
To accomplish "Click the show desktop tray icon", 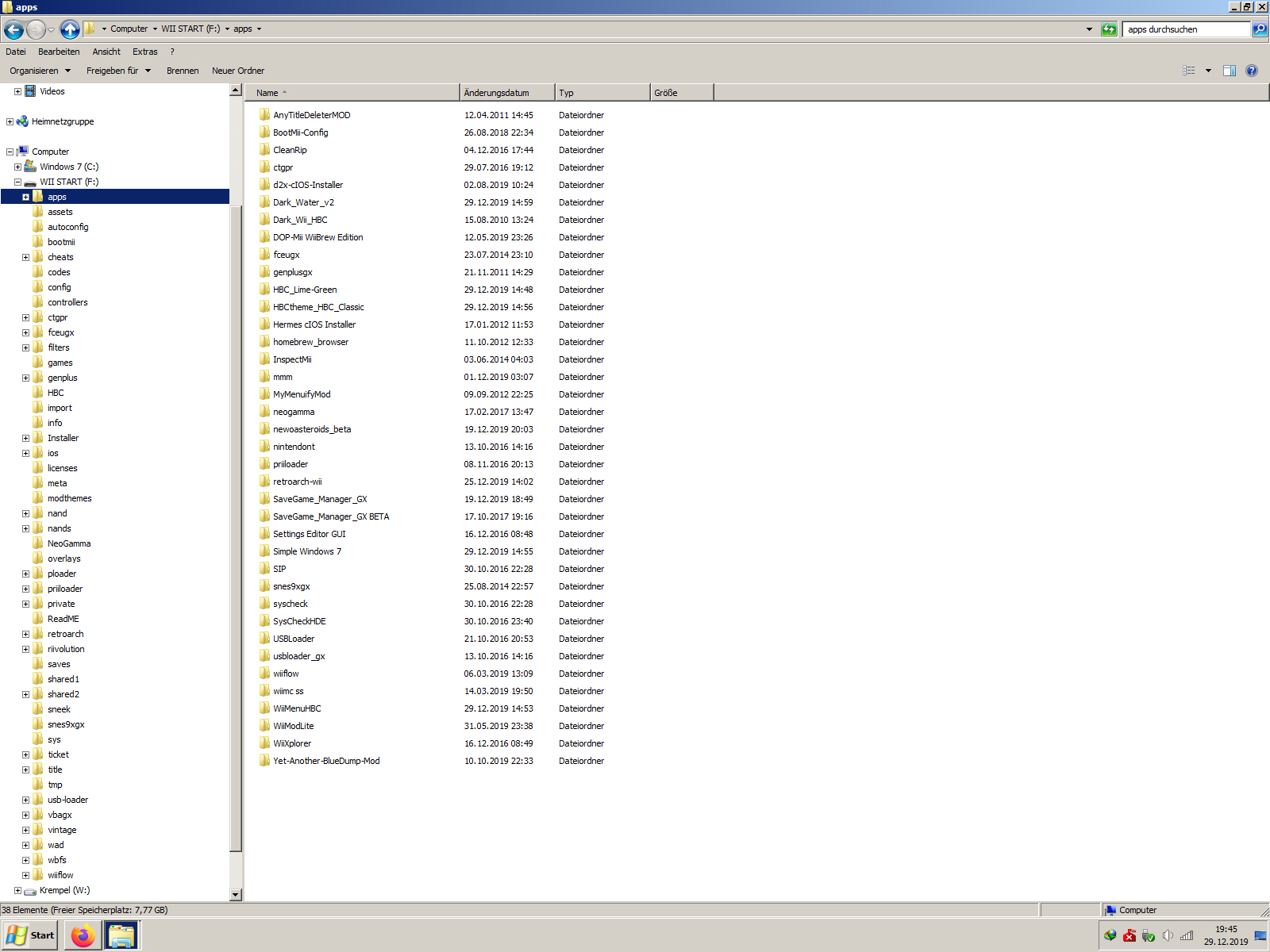I will [1260, 936].
